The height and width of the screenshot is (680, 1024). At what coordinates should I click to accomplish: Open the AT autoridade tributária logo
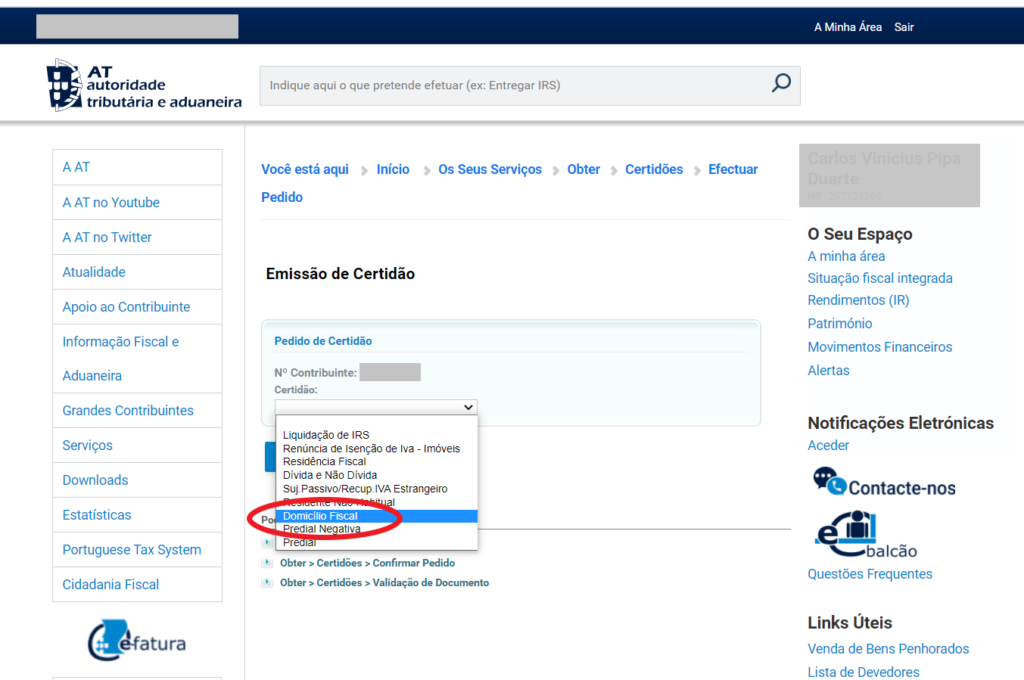click(144, 85)
